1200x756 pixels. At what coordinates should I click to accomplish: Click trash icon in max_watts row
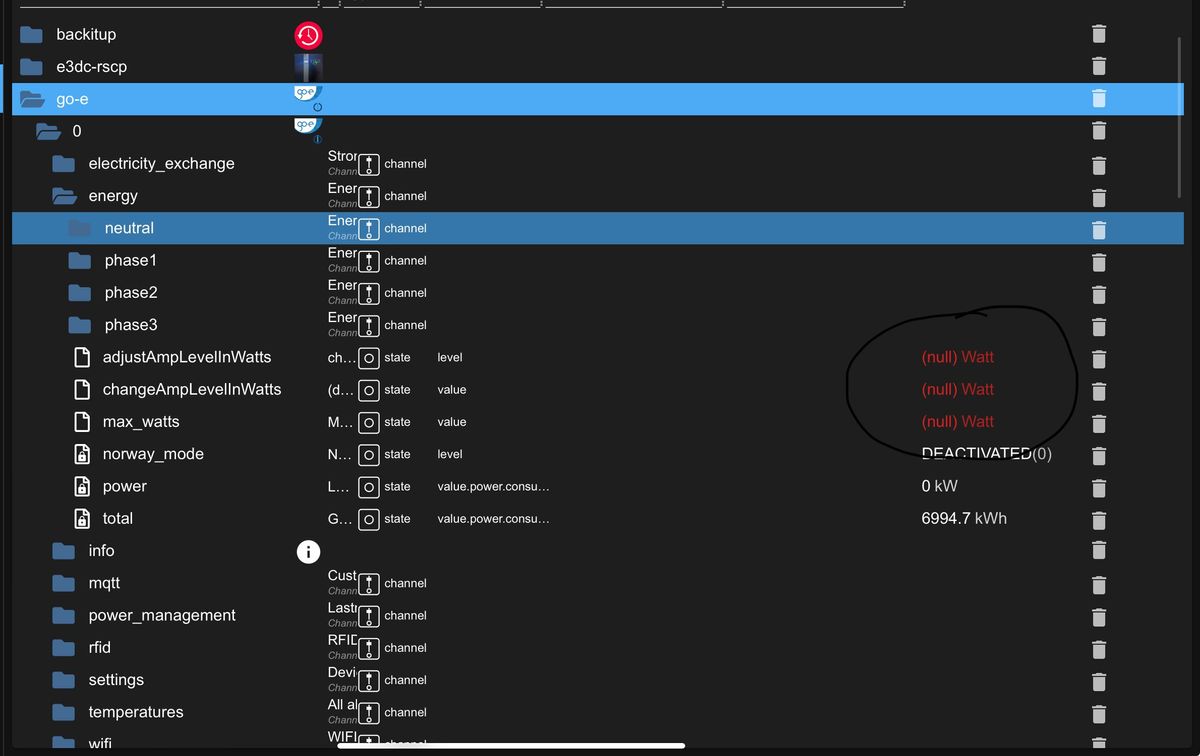point(1098,422)
